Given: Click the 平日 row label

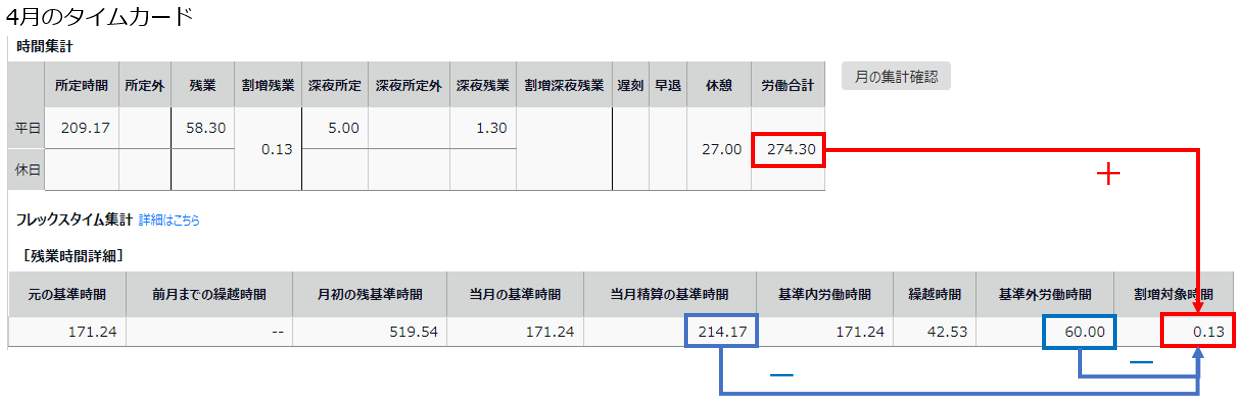Looking at the screenshot, I should (27, 128).
